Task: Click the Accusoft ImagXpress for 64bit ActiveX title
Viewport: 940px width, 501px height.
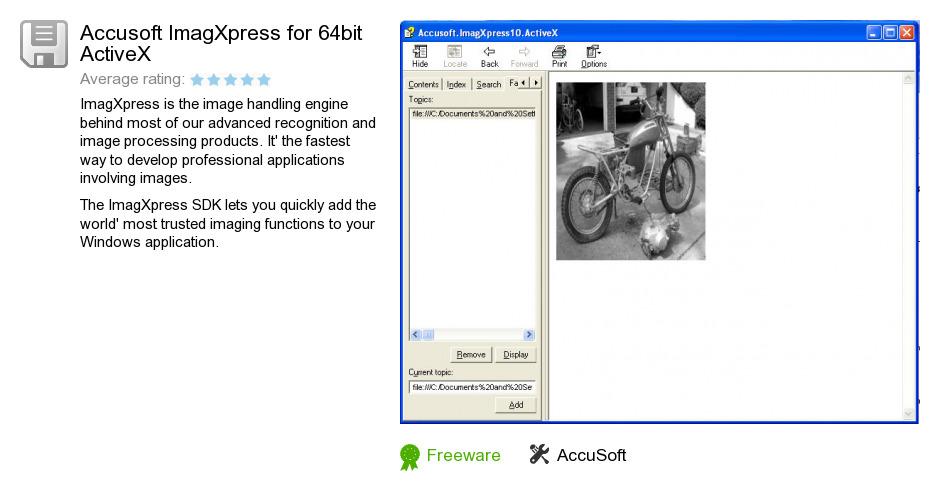Action: point(221,43)
